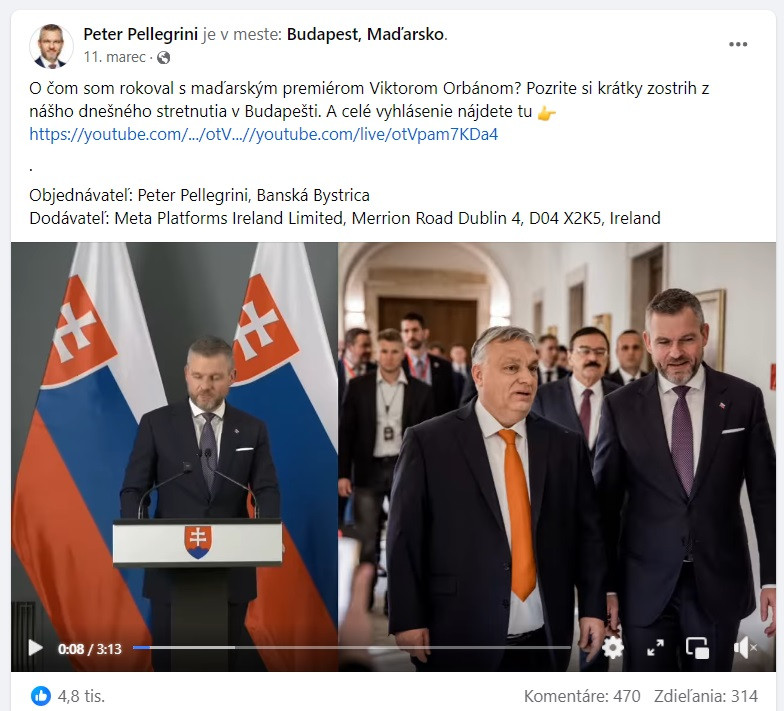This screenshot has width=784, height=711.
Task: Seek in the video progress bar
Action: point(352,648)
